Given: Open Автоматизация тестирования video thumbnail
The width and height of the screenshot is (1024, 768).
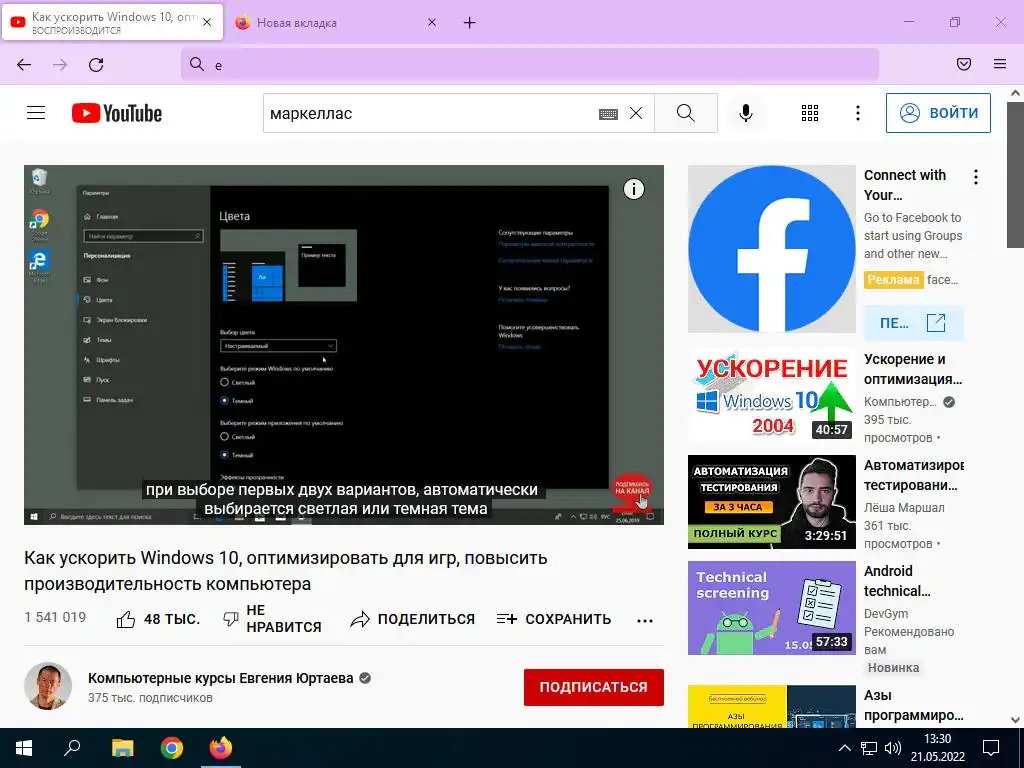Looking at the screenshot, I should 772,502.
